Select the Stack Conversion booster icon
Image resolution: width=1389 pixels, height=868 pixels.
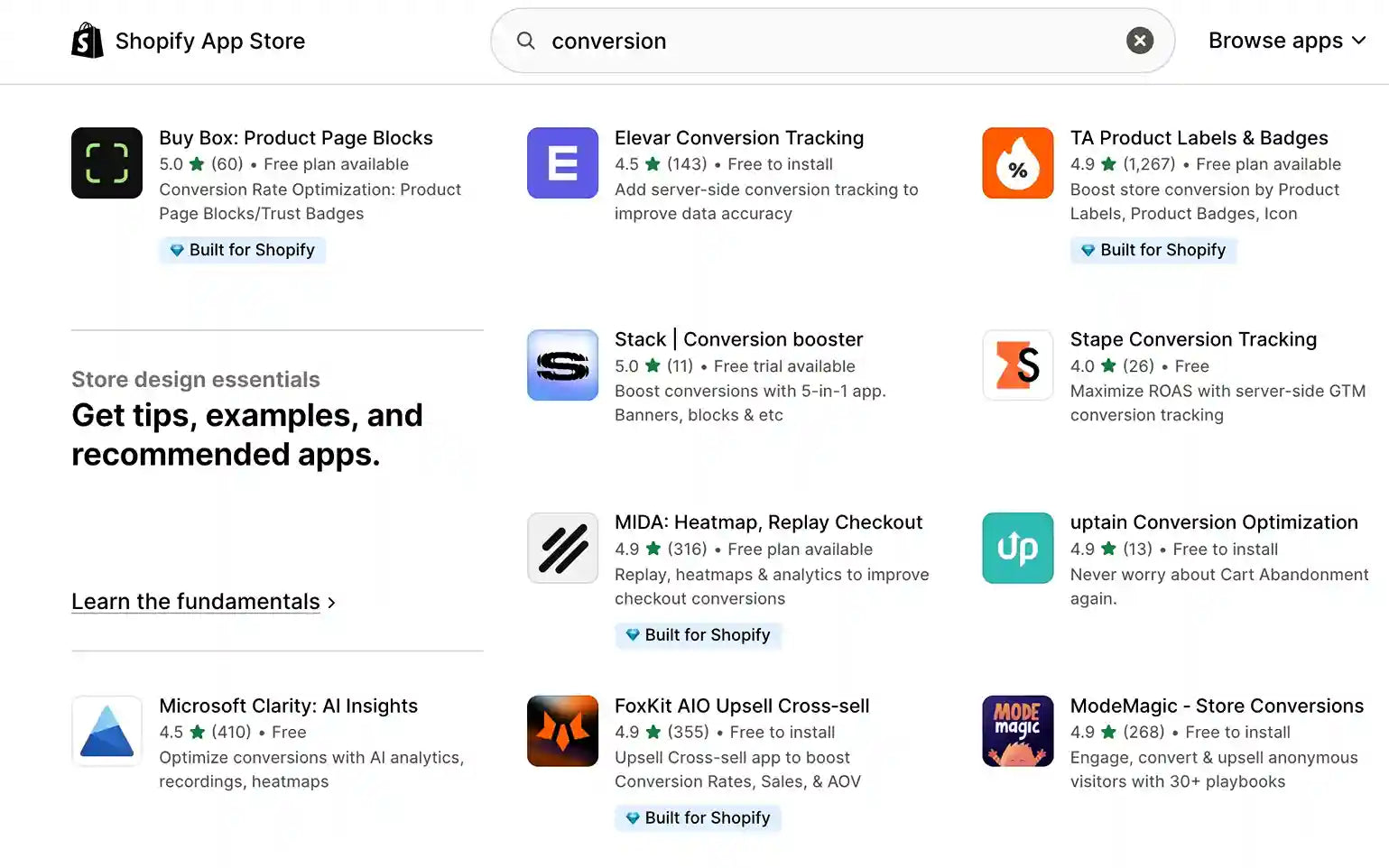(562, 365)
